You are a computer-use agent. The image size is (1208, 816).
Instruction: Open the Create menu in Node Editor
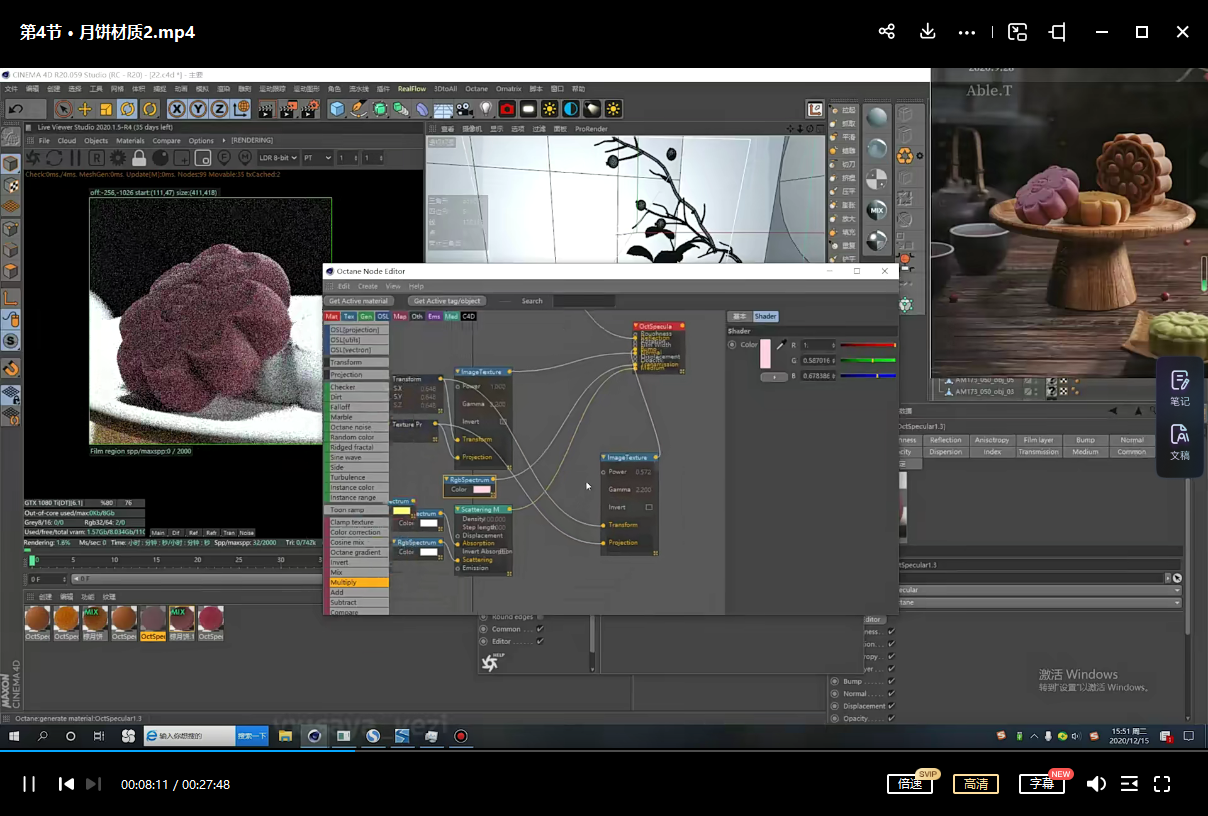368,286
